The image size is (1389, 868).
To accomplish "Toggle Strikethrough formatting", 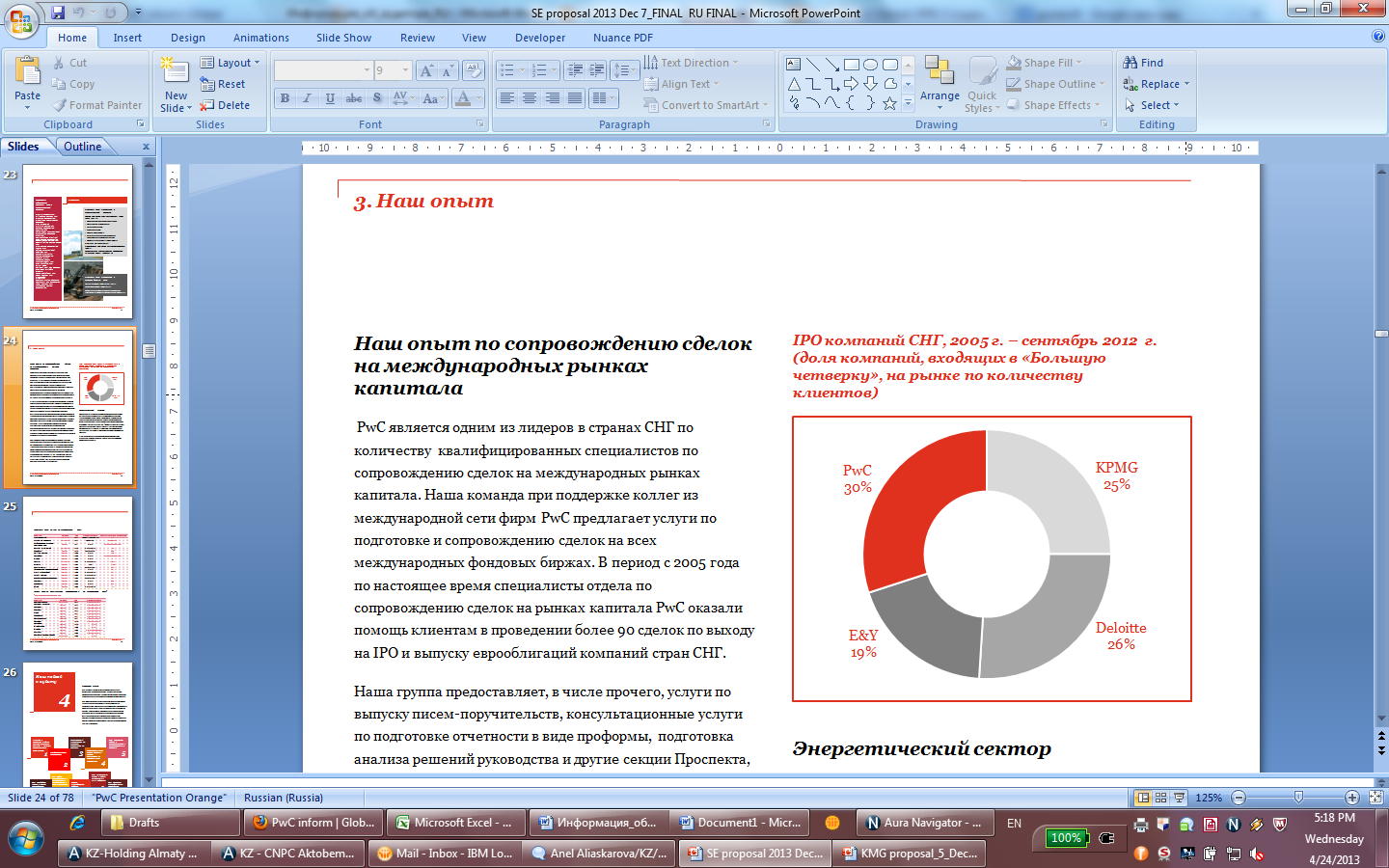I will 354,98.
